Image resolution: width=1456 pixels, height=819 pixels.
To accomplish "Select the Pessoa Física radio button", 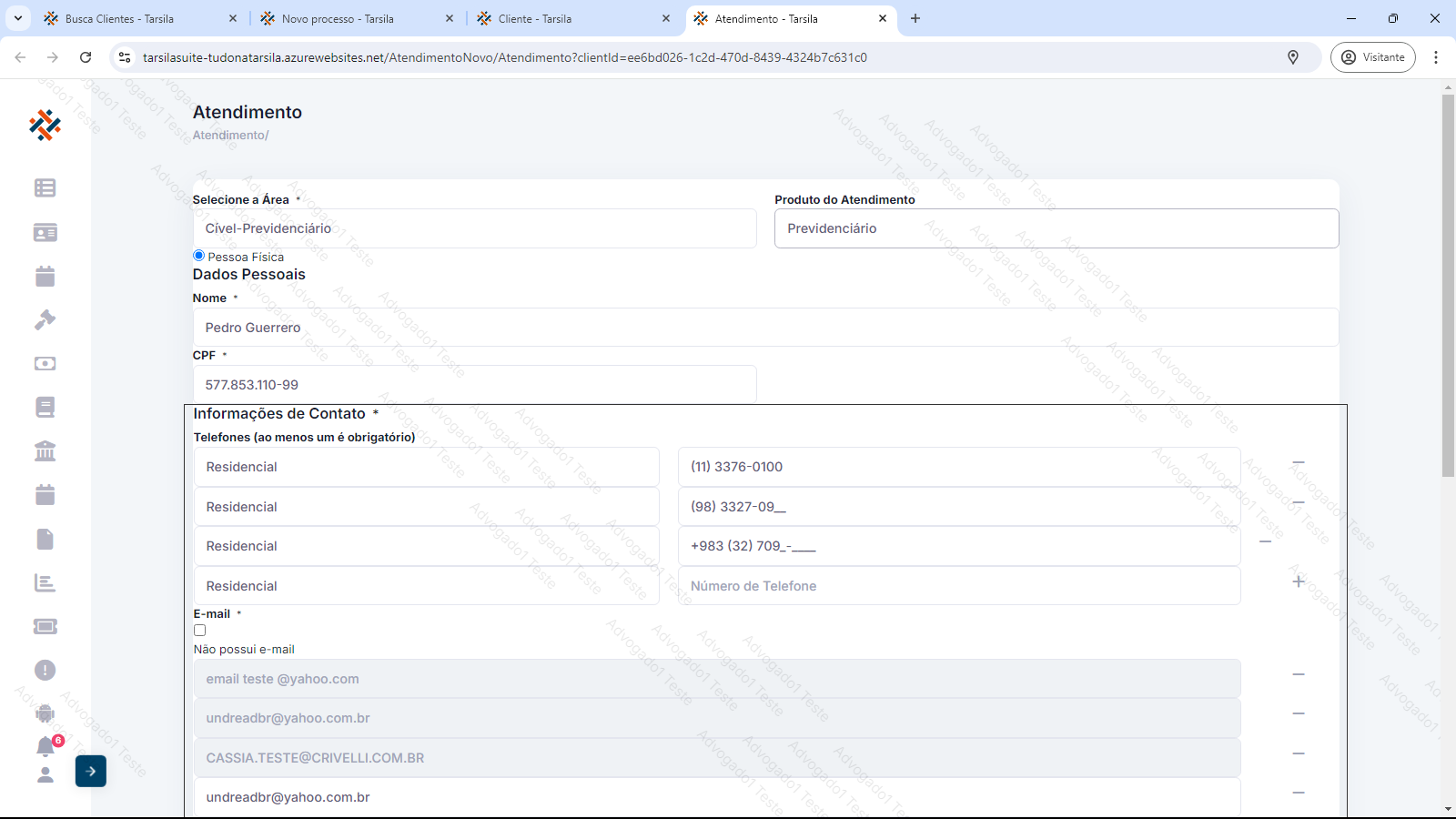I will (198, 256).
